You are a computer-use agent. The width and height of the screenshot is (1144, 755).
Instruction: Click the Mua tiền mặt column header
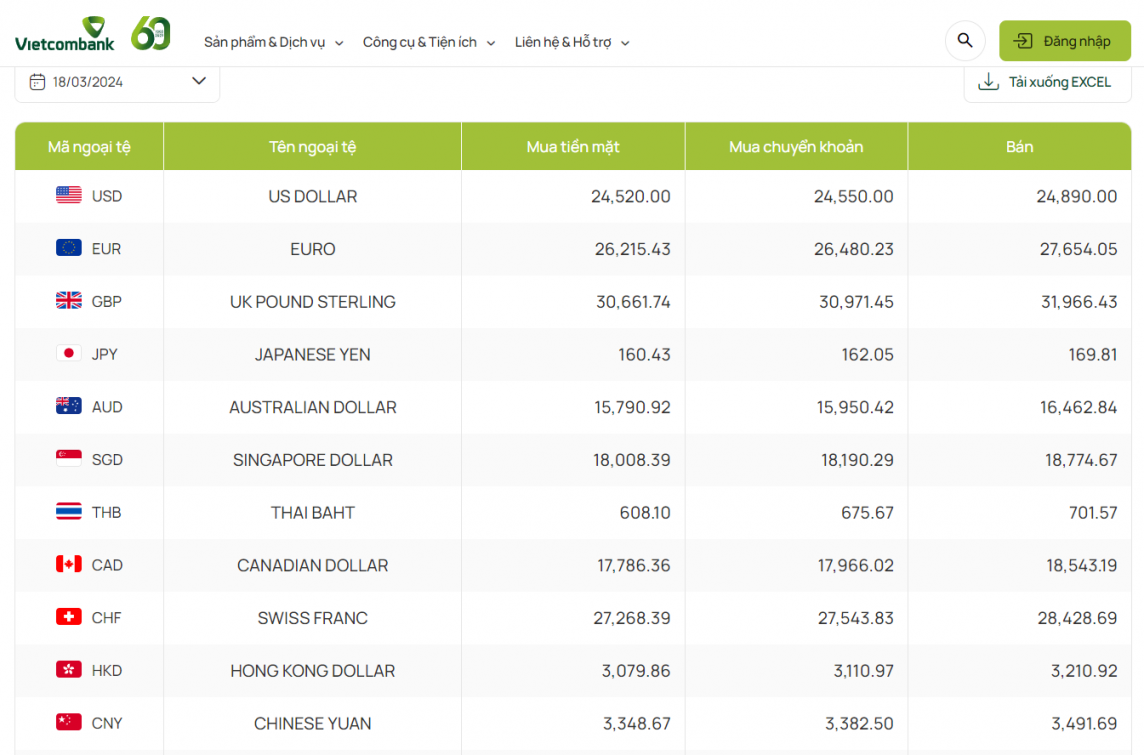click(572, 146)
